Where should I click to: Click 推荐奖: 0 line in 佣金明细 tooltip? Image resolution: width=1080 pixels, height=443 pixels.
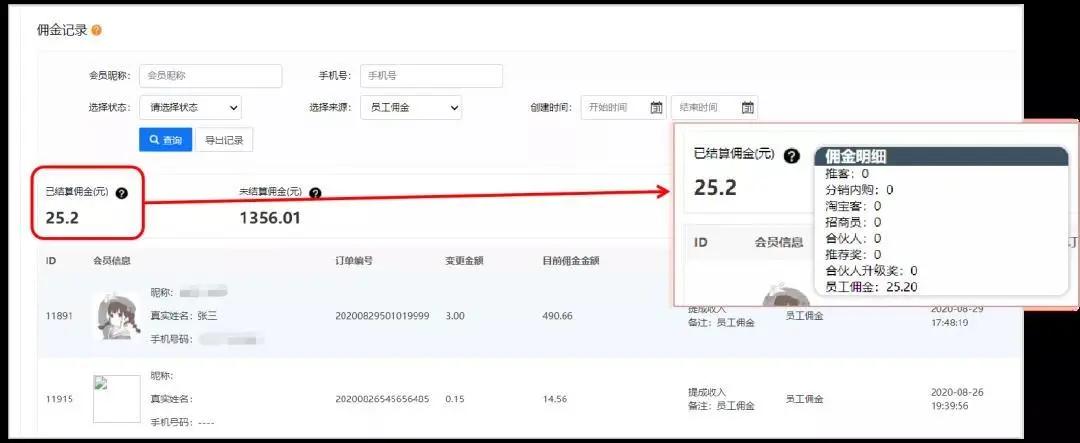(853, 255)
